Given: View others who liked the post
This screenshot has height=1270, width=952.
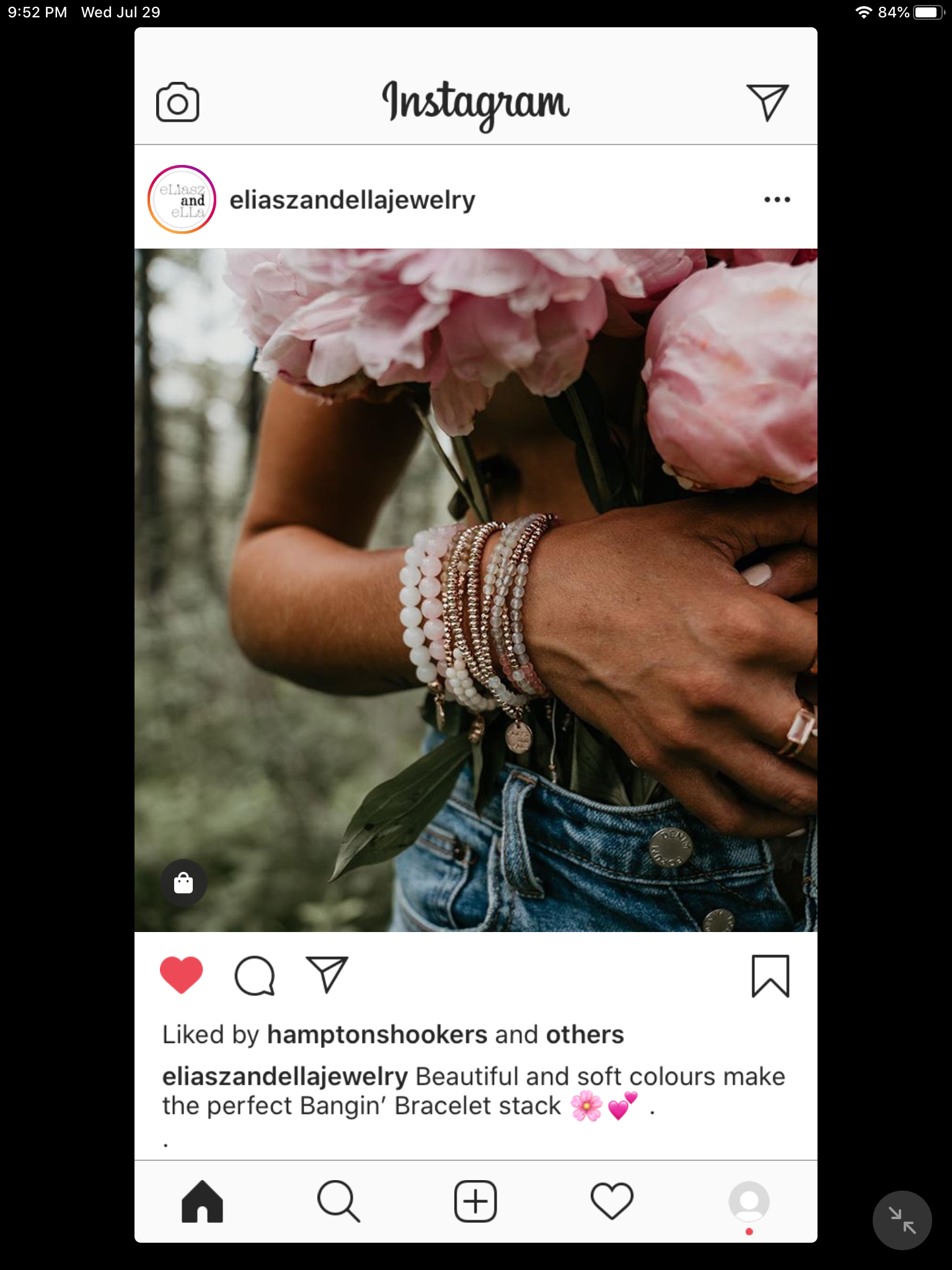Looking at the screenshot, I should click(x=584, y=1034).
